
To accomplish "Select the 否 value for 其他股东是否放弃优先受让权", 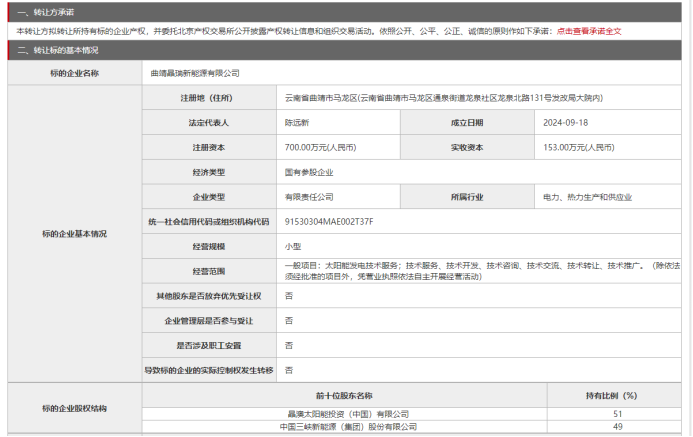I will click(289, 296).
